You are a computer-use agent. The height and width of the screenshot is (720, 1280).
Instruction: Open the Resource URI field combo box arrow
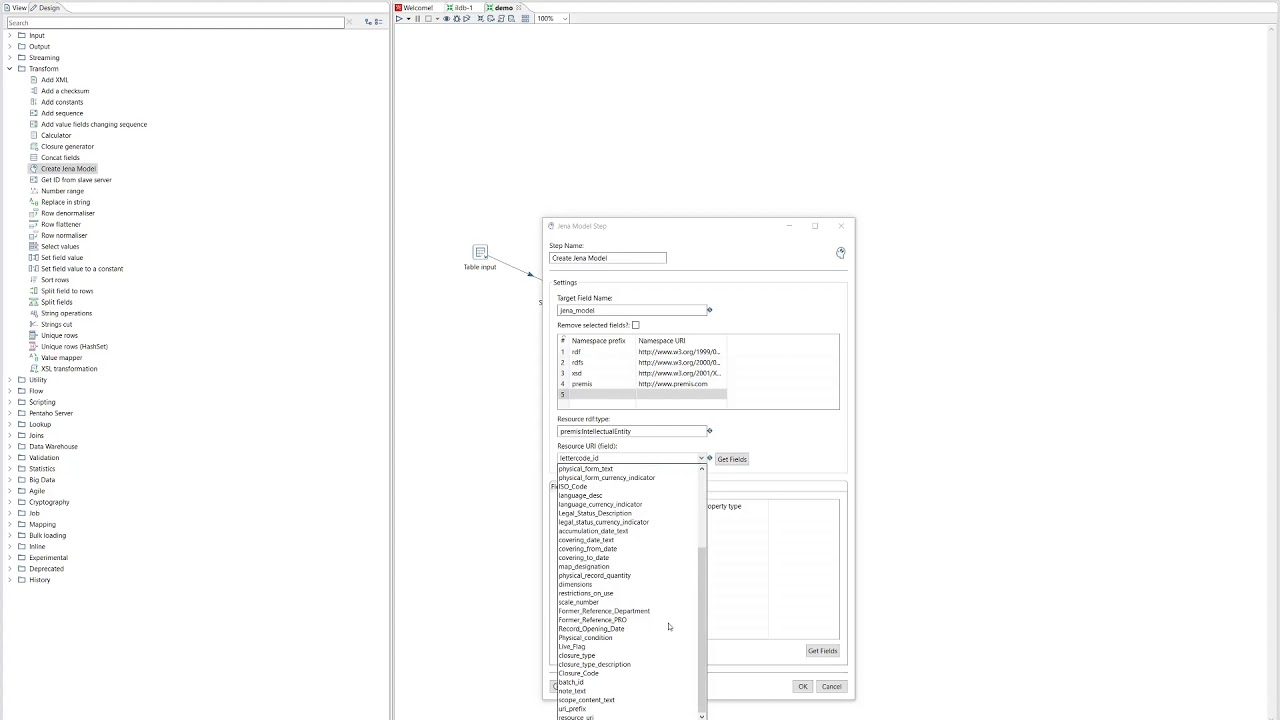tap(701, 458)
